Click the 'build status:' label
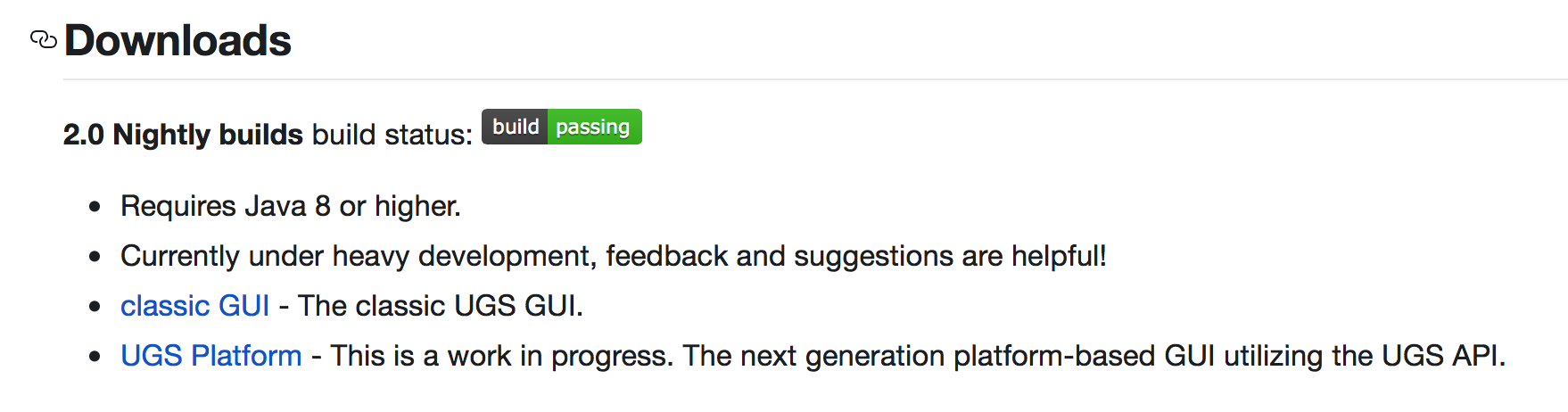This screenshot has width=1568, height=412. coord(392,135)
